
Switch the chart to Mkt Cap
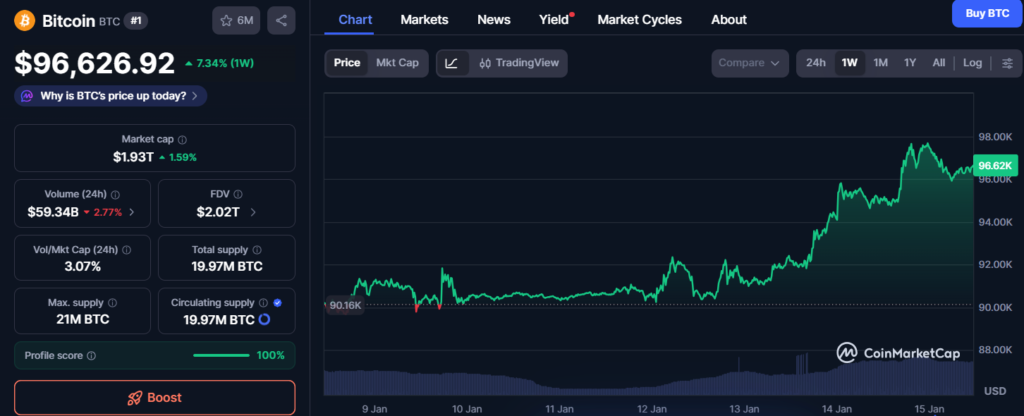pos(397,63)
